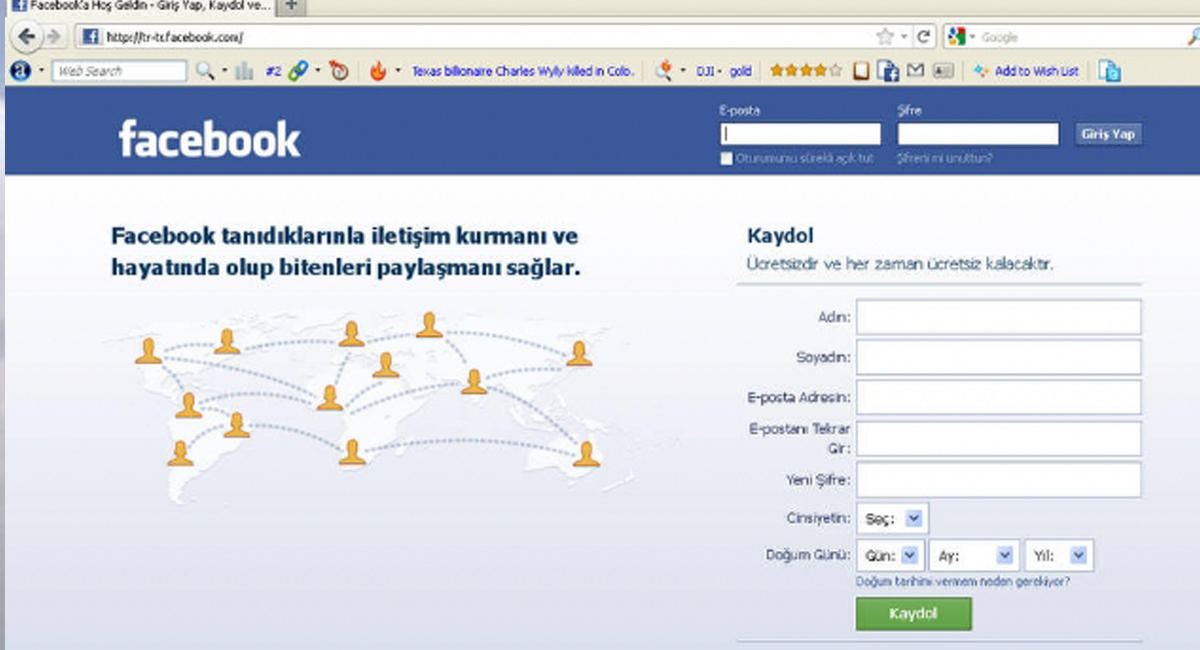
Task: Open the 'Ay' month dropdown
Action: tap(974, 555)
